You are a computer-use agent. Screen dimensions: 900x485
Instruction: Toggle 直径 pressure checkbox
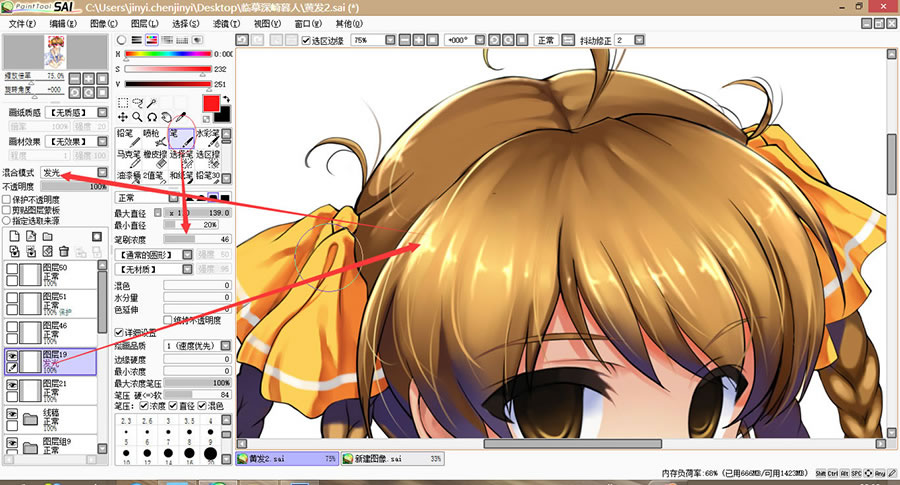pos(173,406)
